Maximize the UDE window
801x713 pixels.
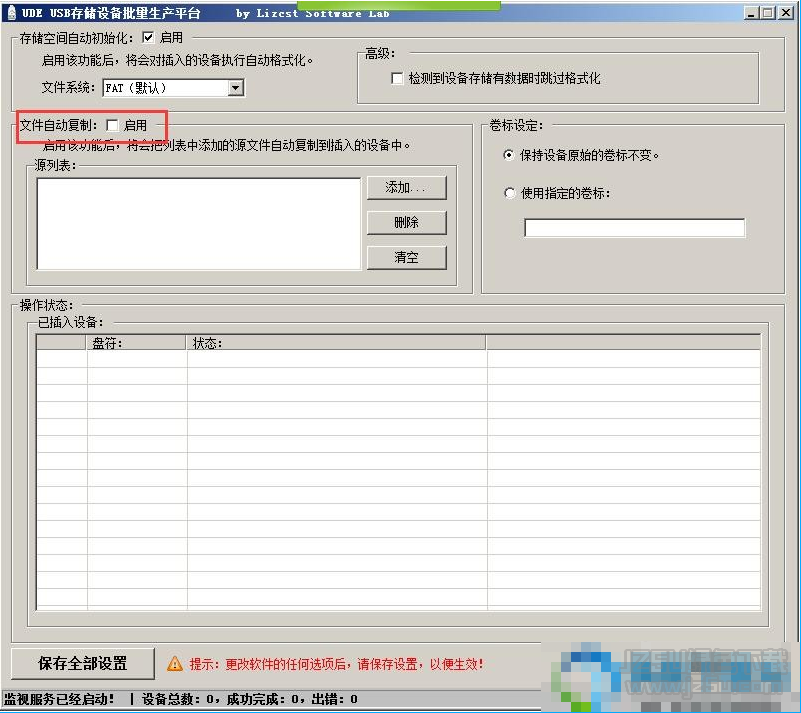tap(767, 13)
